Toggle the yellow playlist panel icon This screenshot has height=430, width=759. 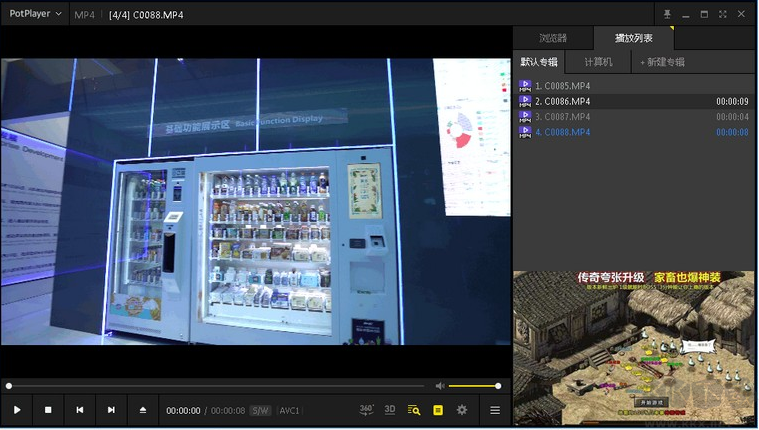(438, 410)
